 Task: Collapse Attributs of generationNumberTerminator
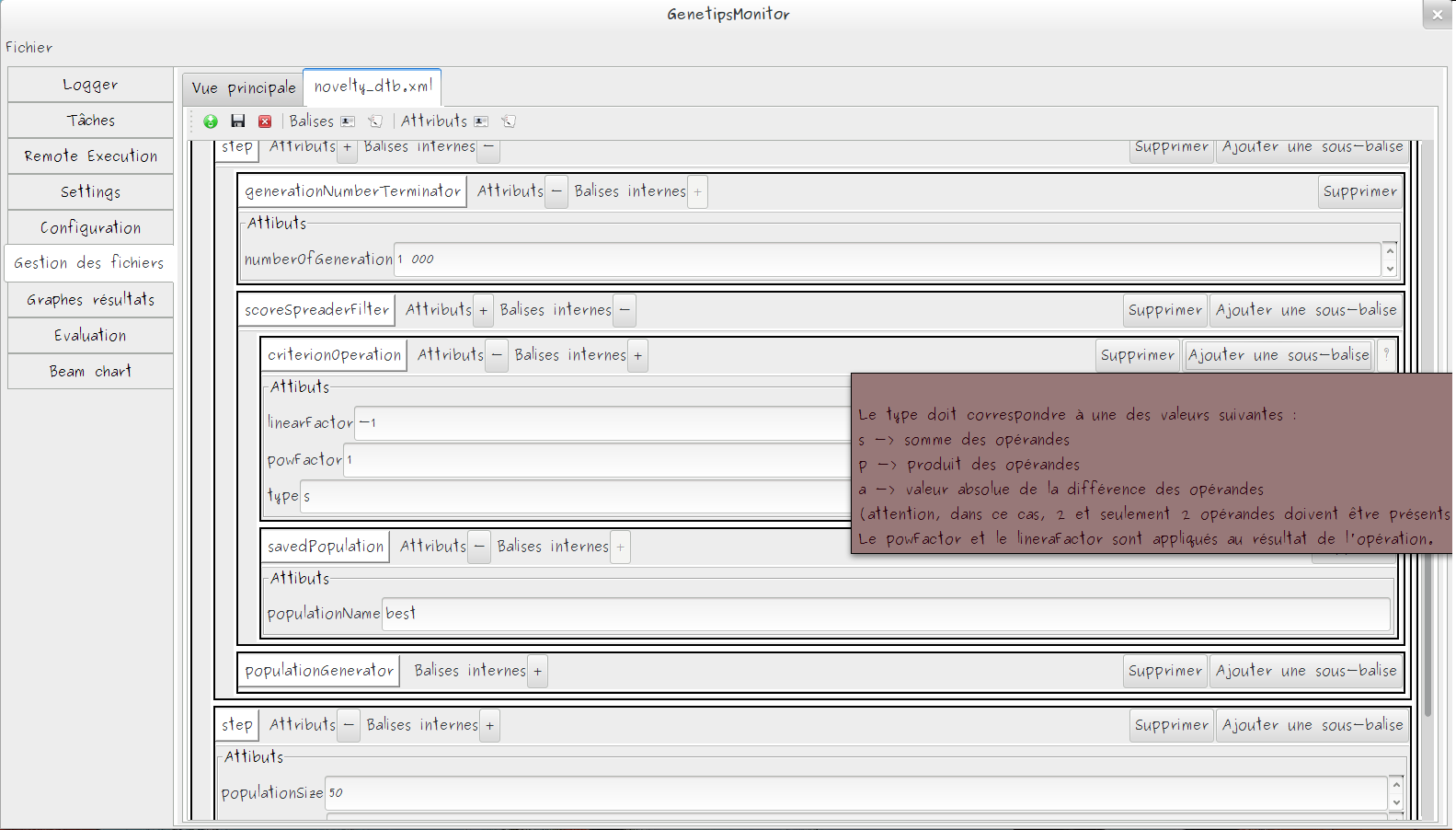pos(556,191)
